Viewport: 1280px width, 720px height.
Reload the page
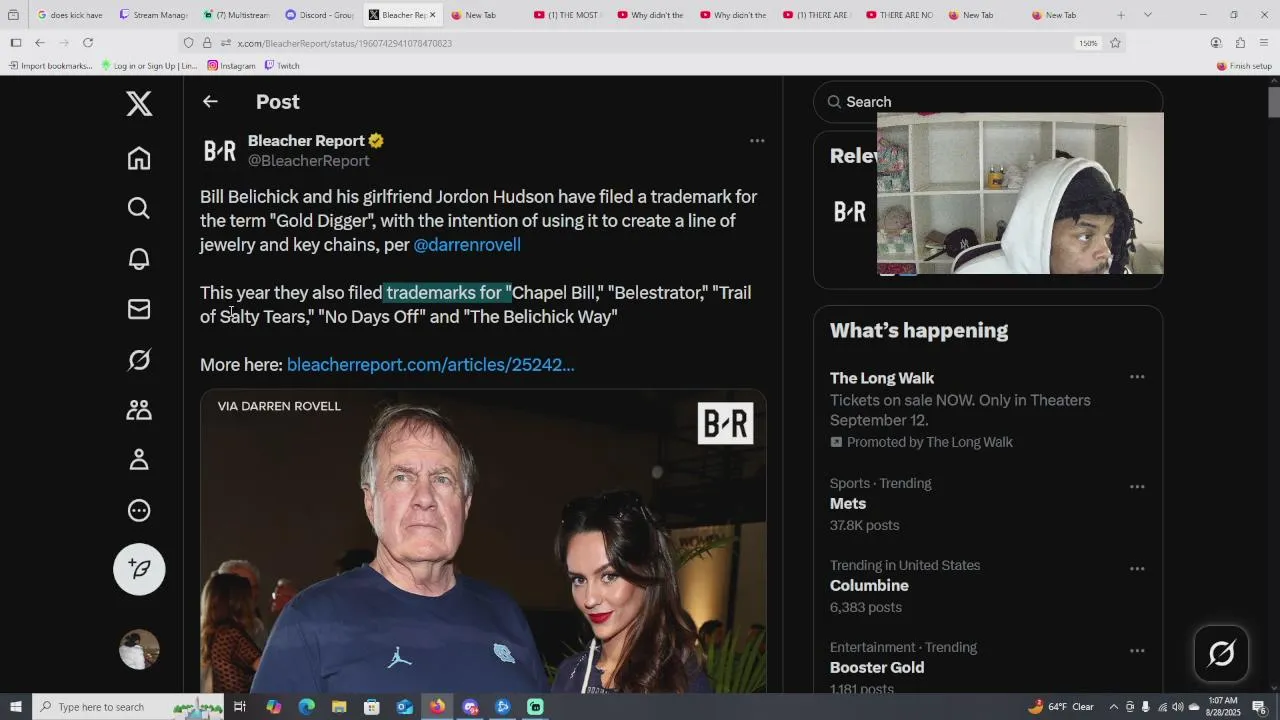click(88, 43)
